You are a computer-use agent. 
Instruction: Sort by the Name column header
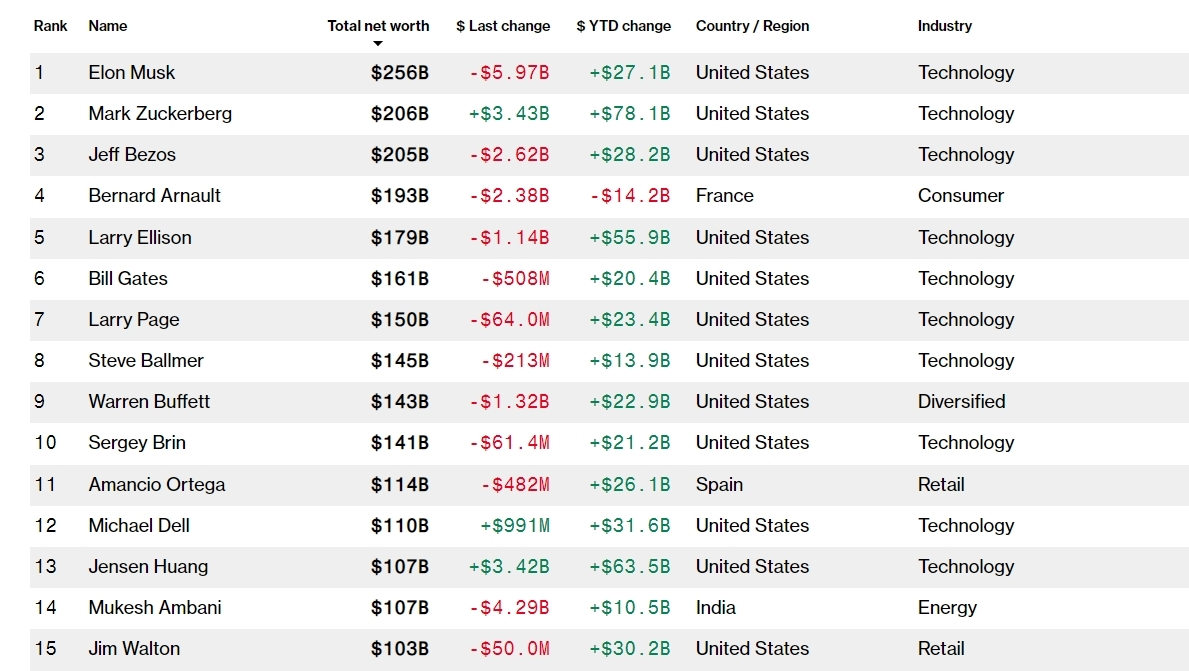click(x=108, y=26)
